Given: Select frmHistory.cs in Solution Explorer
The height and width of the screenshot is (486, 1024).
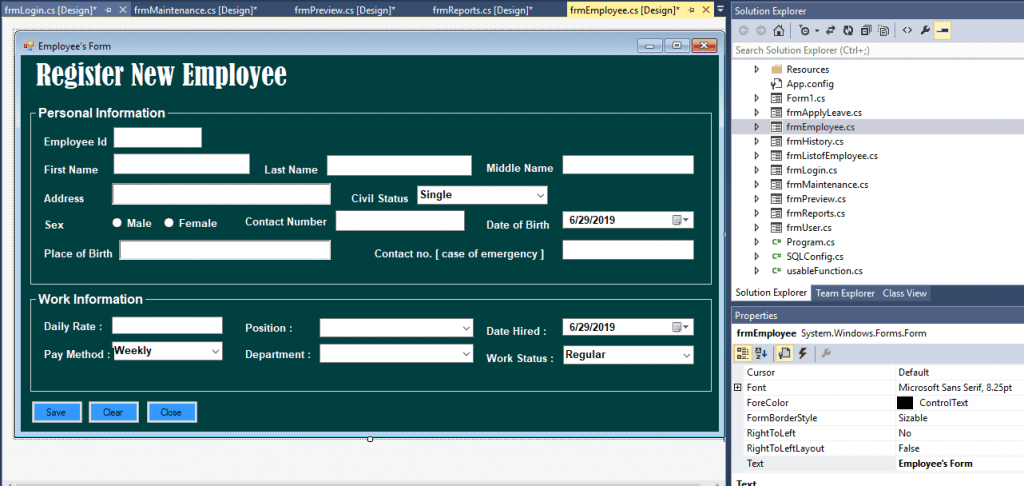Looking at the screenshot, I should coord(814,141).
